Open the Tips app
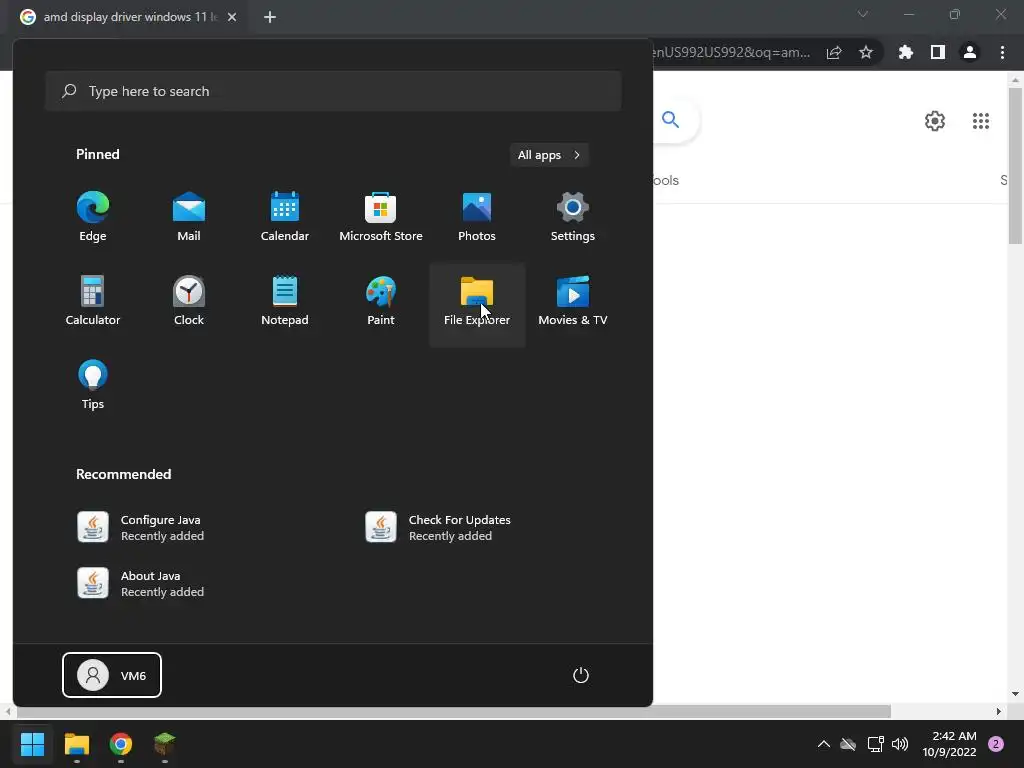The image size is (1024, 768). click(93, 385)
